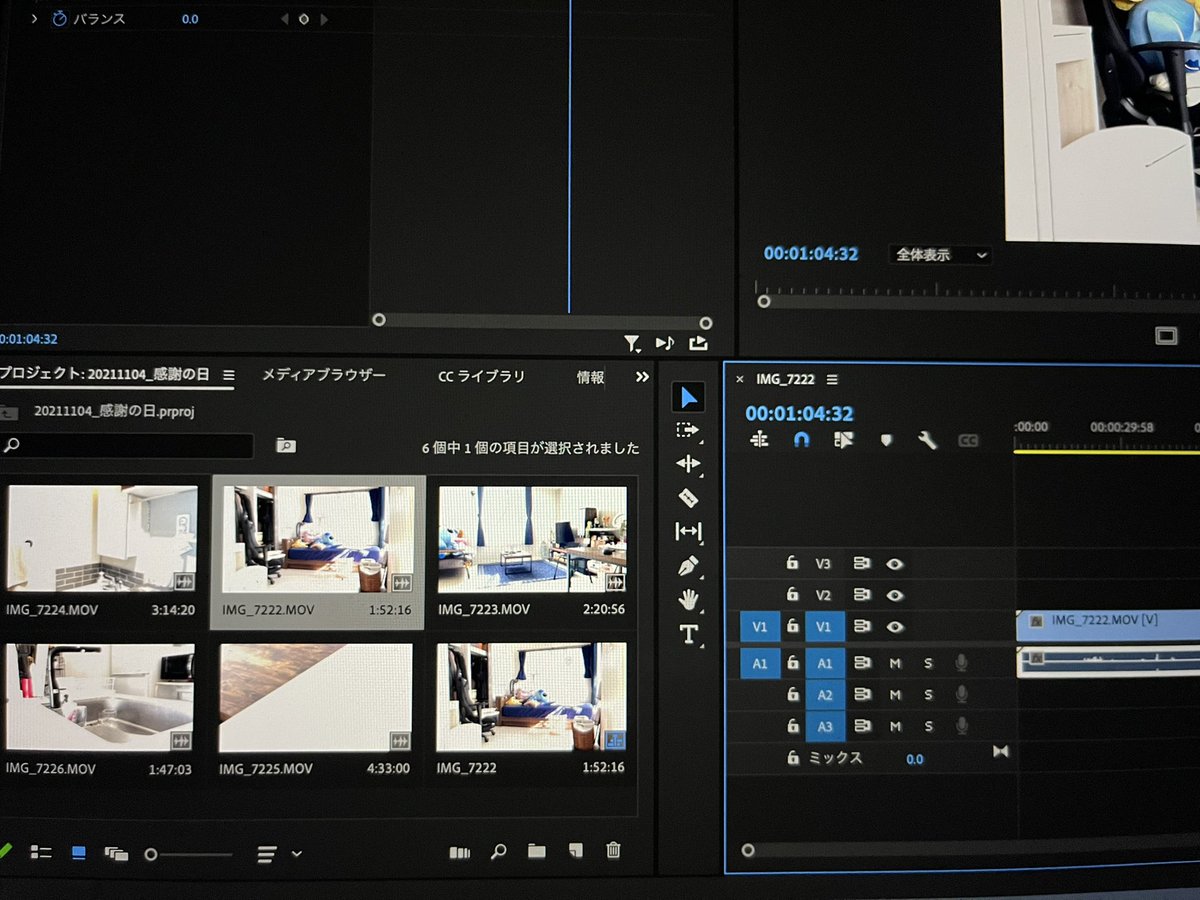Viewport: 1200px width, 900px height.
Task: Click the search-in-bin folder icon
Action: (x=285, y=446)
